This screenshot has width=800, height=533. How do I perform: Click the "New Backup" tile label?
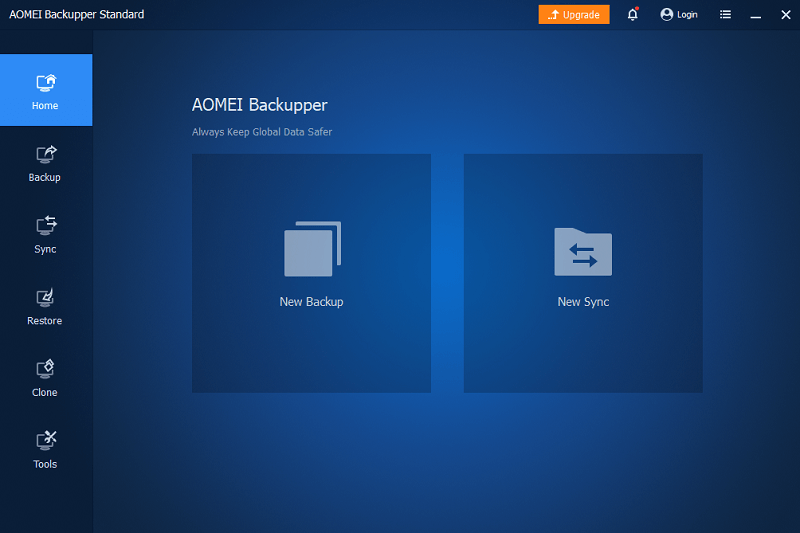(x=311, y=302)
